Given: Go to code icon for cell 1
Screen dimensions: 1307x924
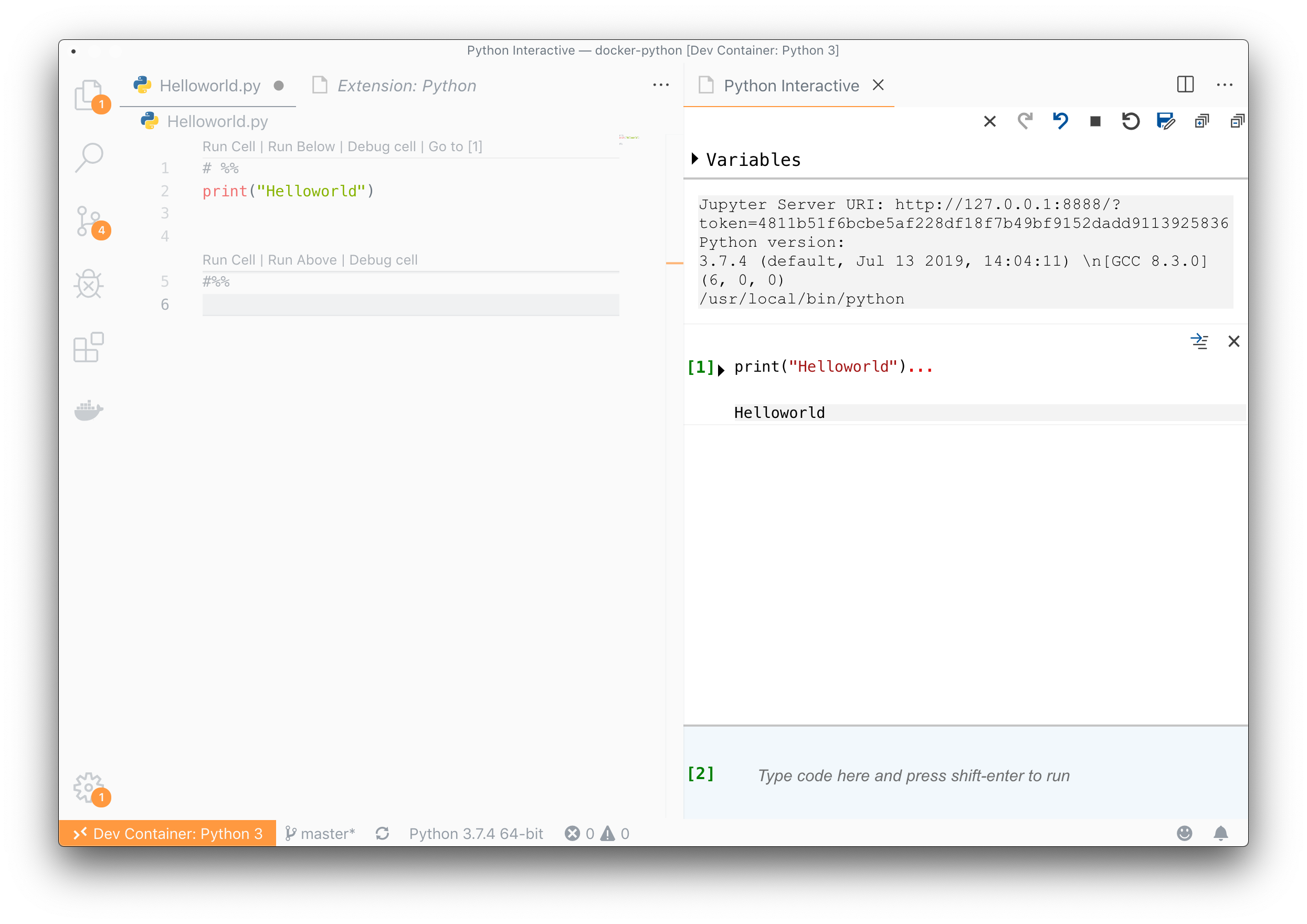Looking at the screenshot, I should pyautogui.click(x=1199, y=341).
